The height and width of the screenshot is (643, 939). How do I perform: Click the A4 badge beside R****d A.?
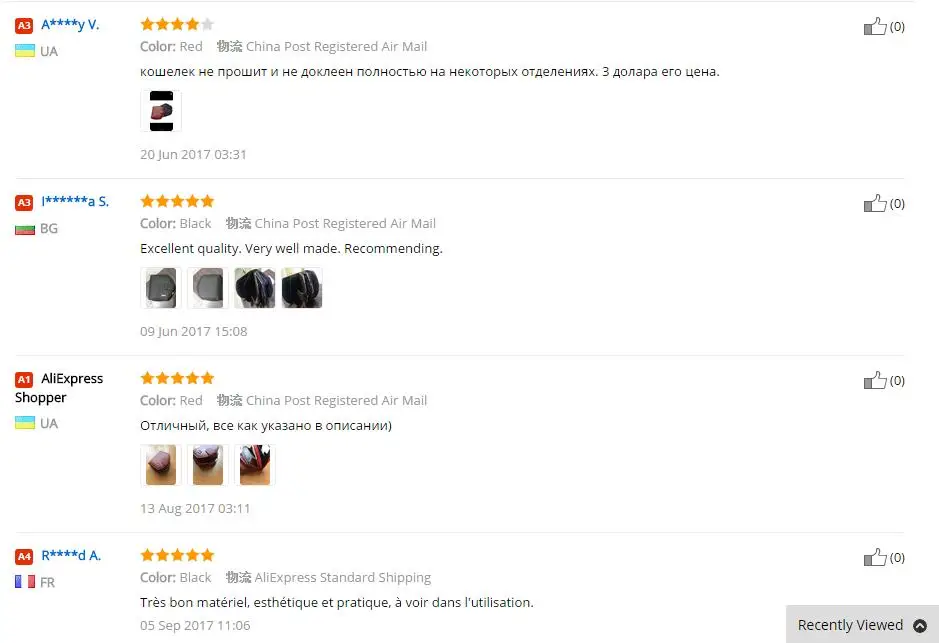pyautogui.click(x=24, y=557)
